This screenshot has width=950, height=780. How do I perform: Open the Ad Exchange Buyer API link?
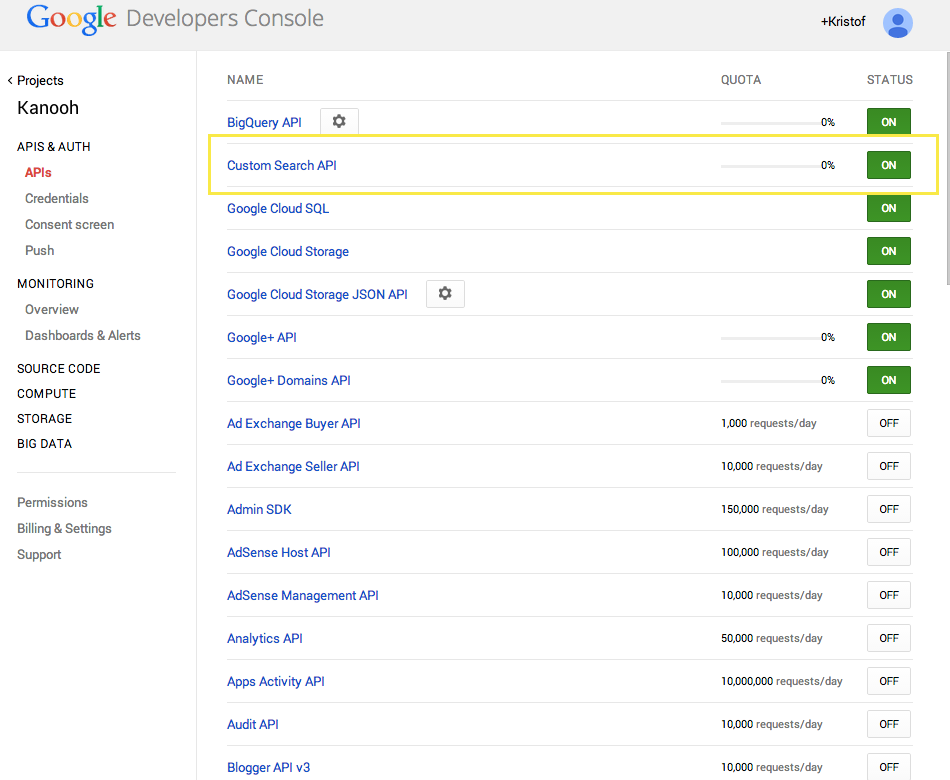pyautogui.click(x=294, y=424)
